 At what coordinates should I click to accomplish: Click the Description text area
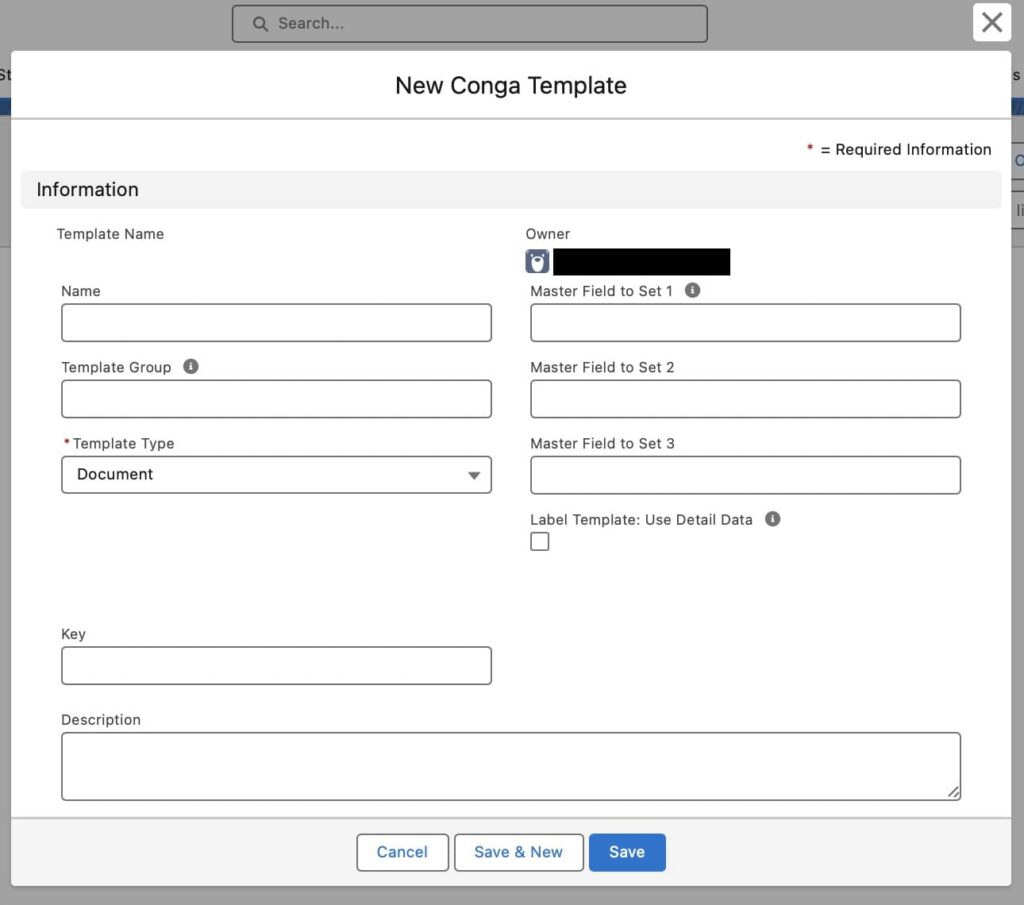click(510, 766)
